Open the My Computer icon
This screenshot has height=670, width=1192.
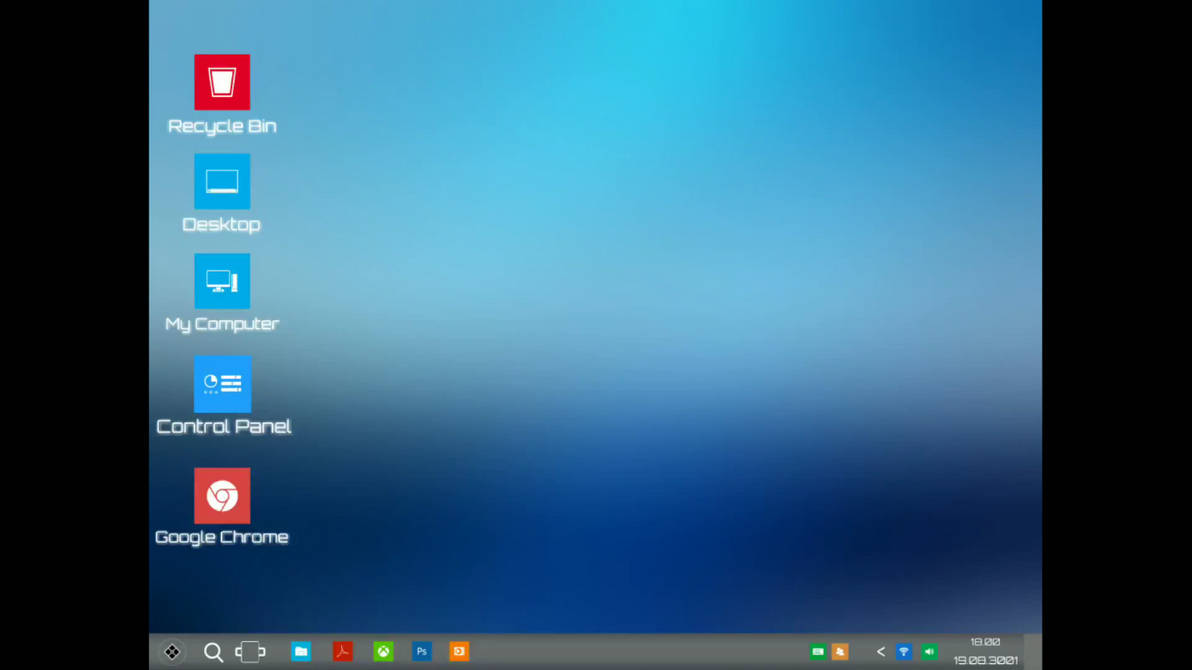222,281
